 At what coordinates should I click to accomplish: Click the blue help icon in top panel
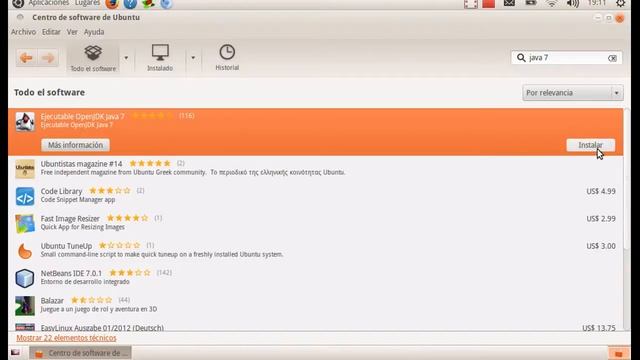tap(130, 4)
